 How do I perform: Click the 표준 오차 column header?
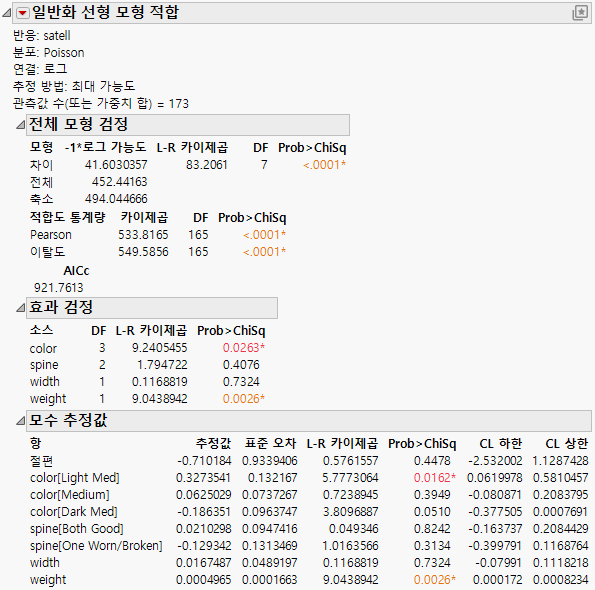pyautogui.click(x=270, y=443)
